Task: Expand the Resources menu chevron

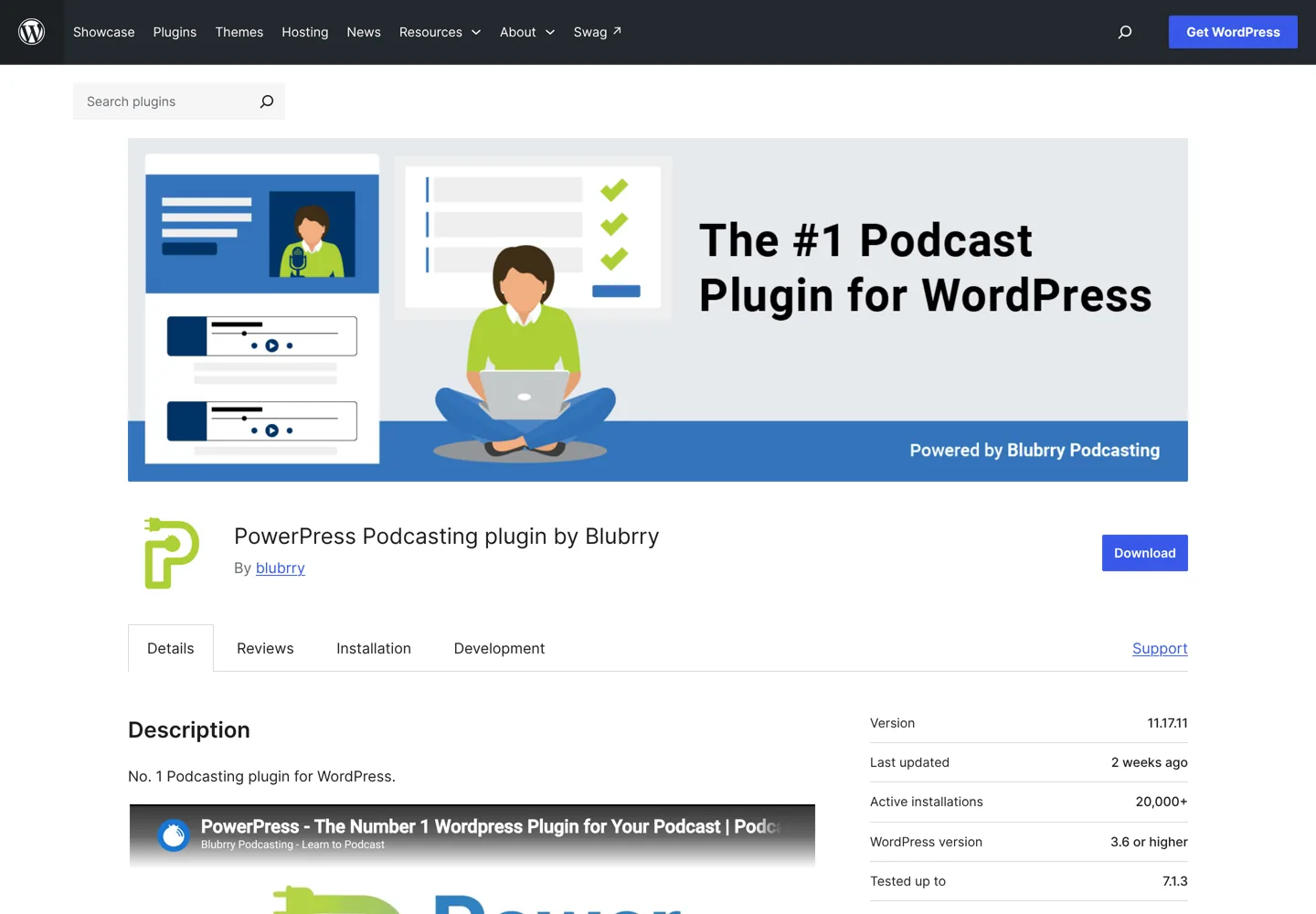Action: click(x=476, y=32)
